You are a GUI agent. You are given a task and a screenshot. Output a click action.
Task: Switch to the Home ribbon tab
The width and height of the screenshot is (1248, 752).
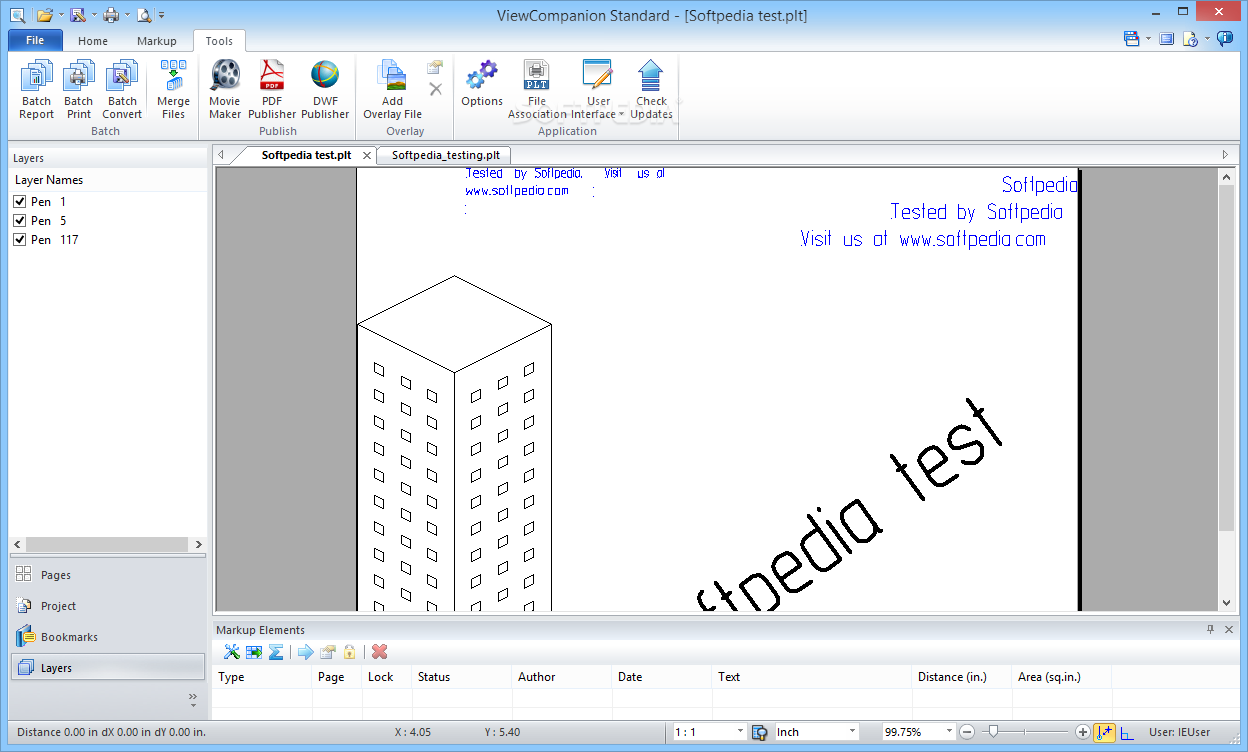pyautogui.click(x=93, y=41)
